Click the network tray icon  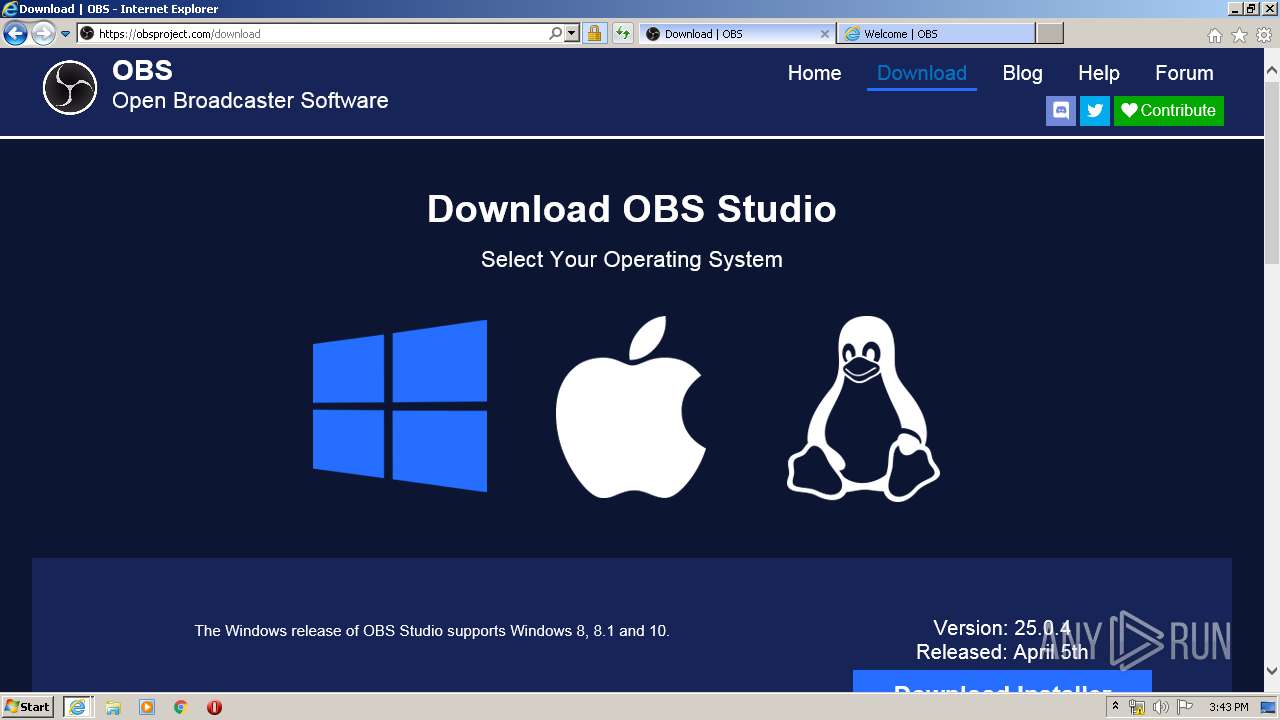[x=1137, y=707]
